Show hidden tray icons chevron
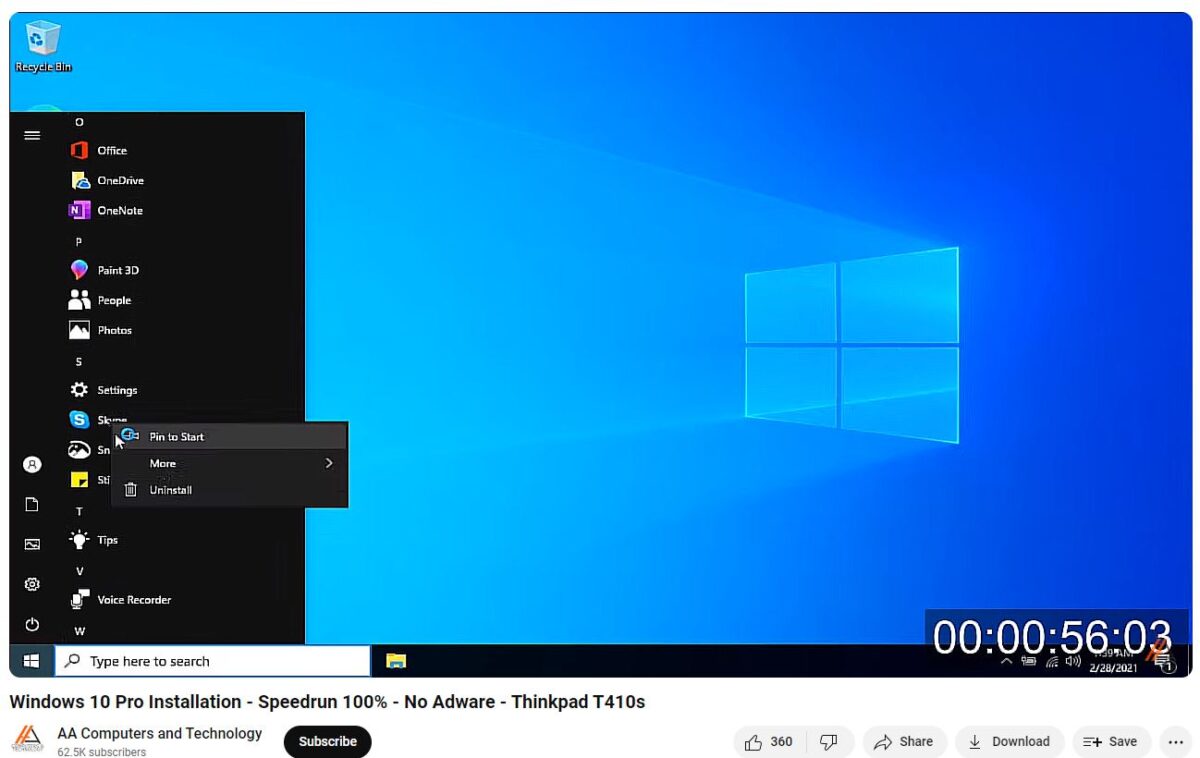 (x=1007, y=661)
